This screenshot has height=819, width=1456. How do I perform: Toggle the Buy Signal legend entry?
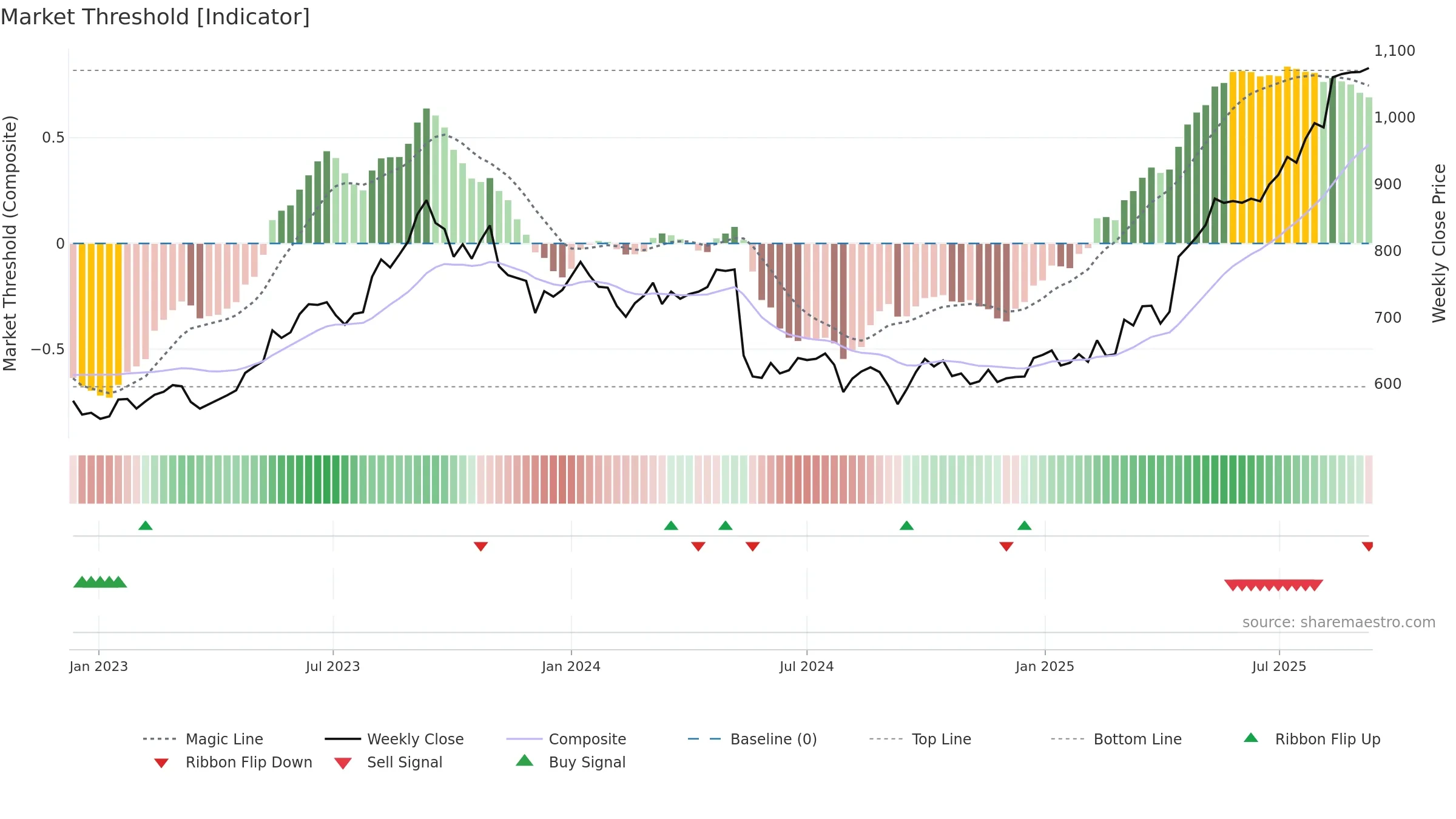(570, 762)
